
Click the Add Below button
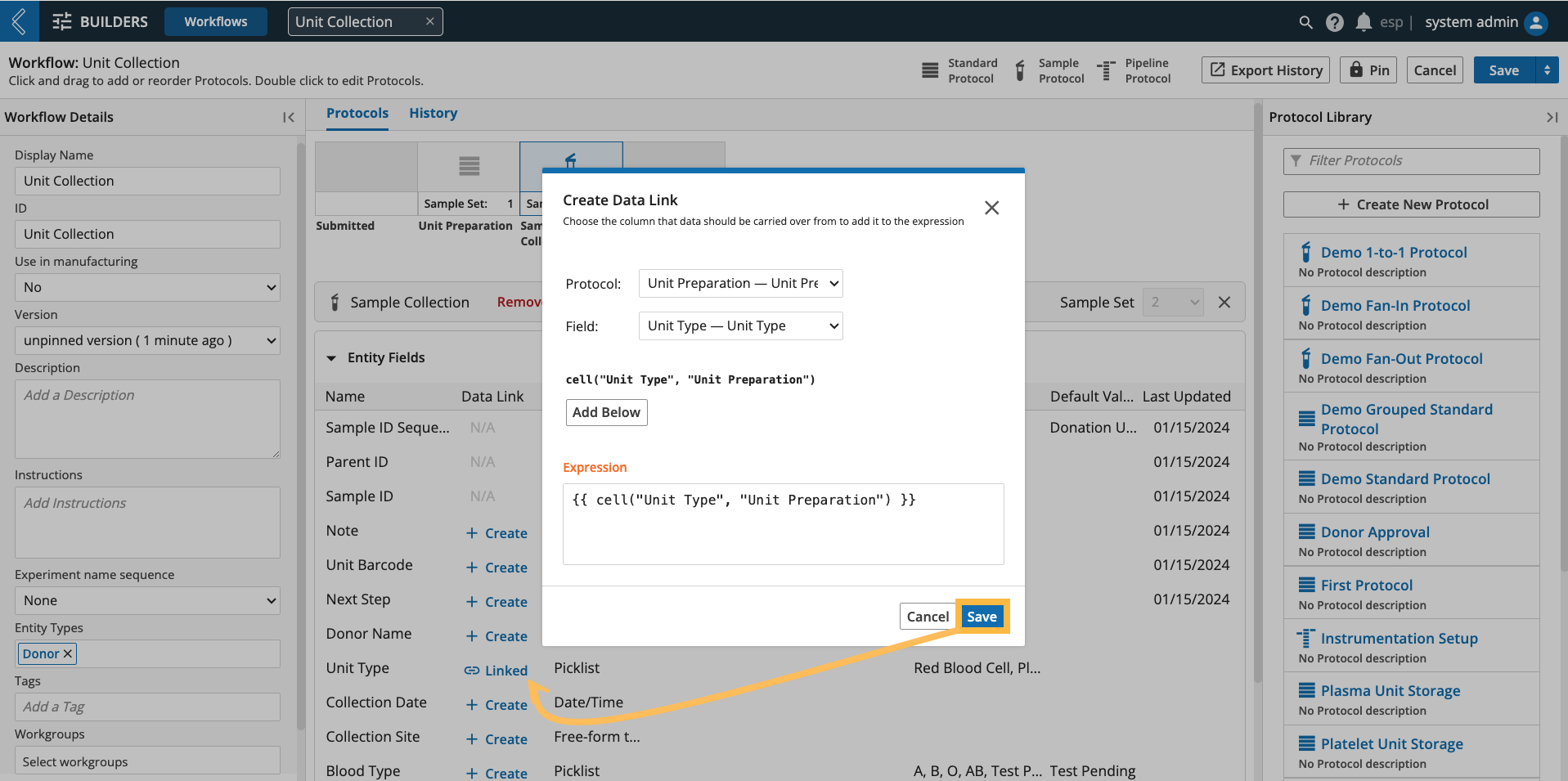(606, 412)
